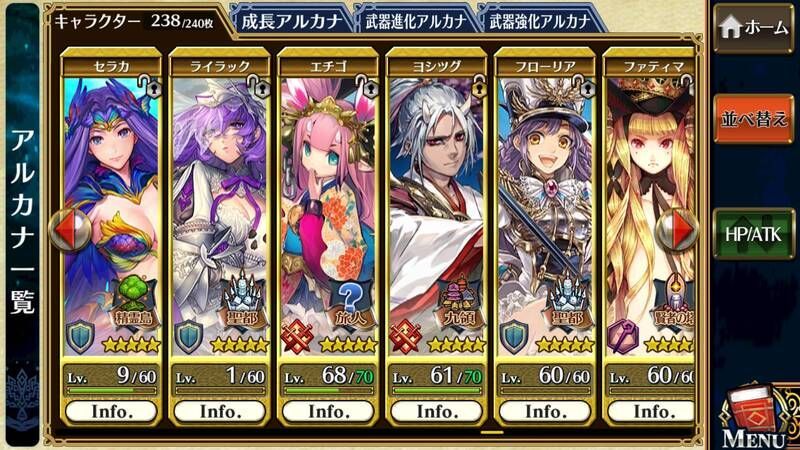Click the 旅人 question mark icon on エチゴ

[x=352, y=303]
